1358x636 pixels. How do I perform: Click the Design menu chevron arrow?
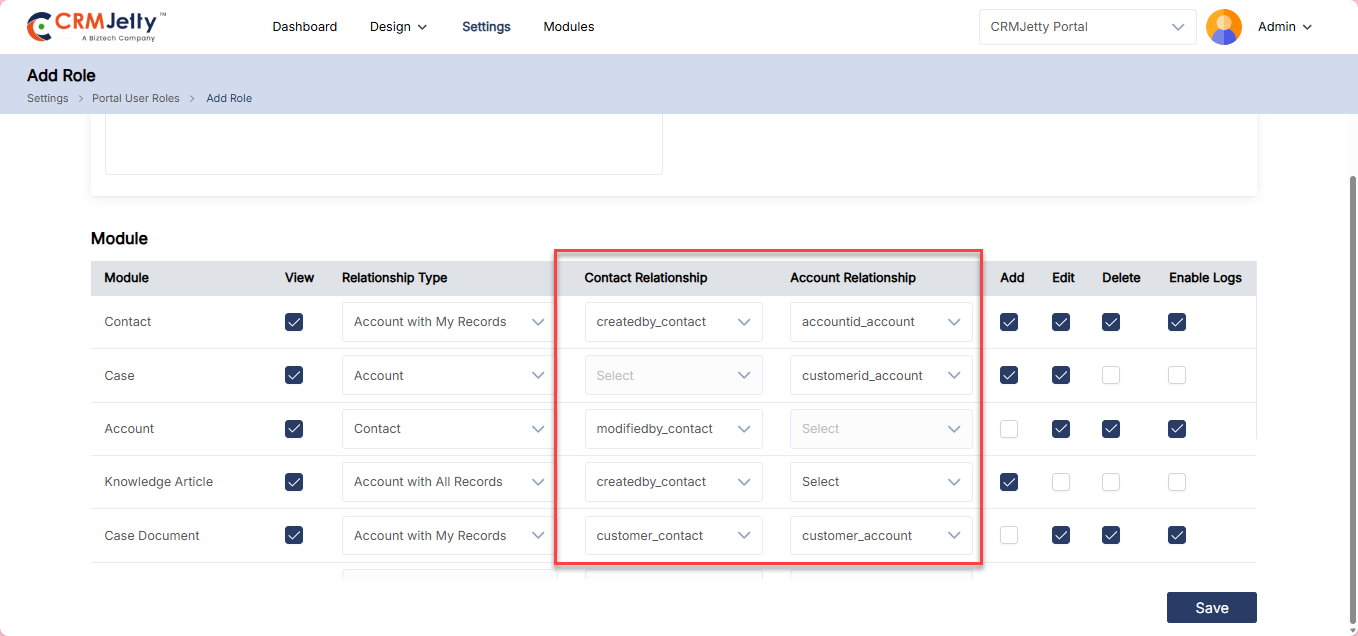[x=422, y=27]
